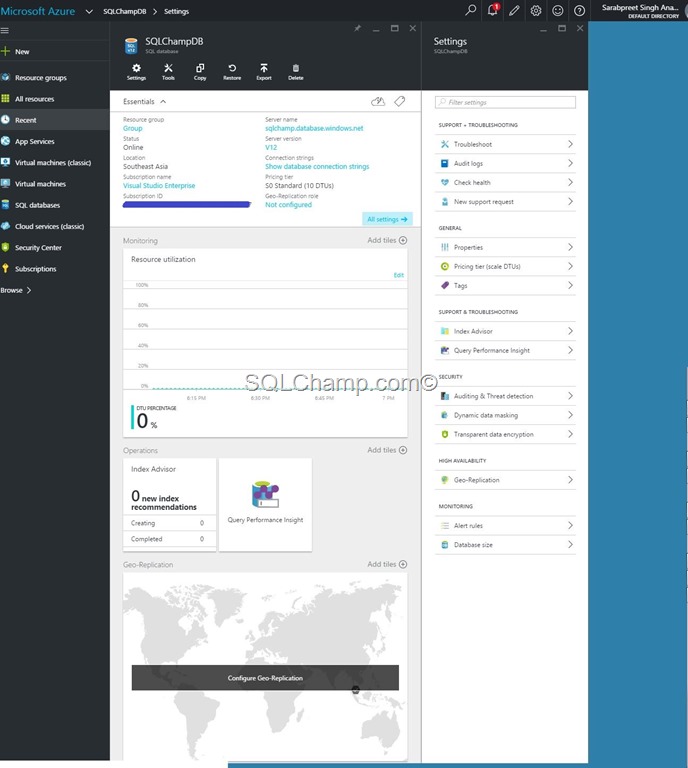688x768 pixels.
Task: Click the Restore database icon
Action: (x=232, y=72)
